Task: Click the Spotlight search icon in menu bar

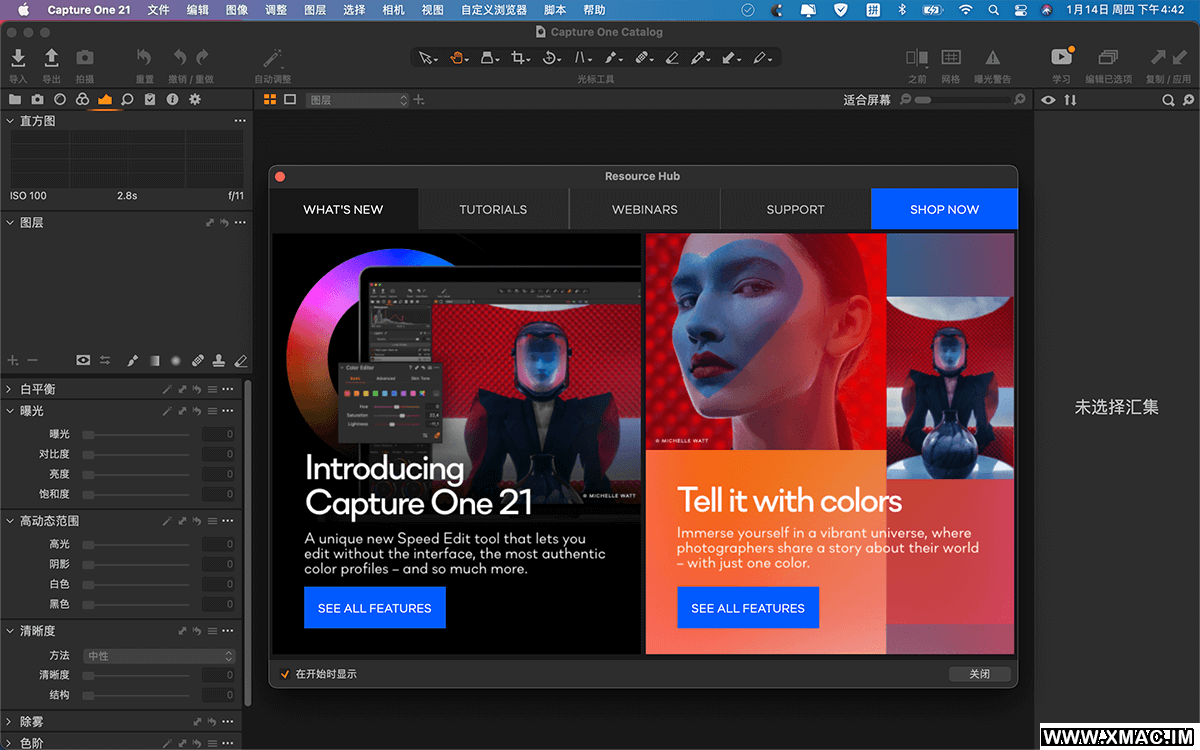Action: [993, 10]
